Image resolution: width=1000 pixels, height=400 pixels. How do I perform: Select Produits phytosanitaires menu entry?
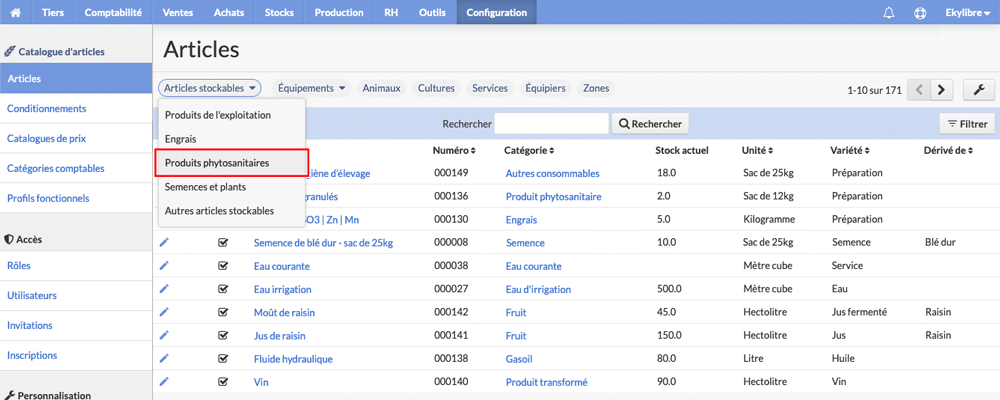[232, 163]
